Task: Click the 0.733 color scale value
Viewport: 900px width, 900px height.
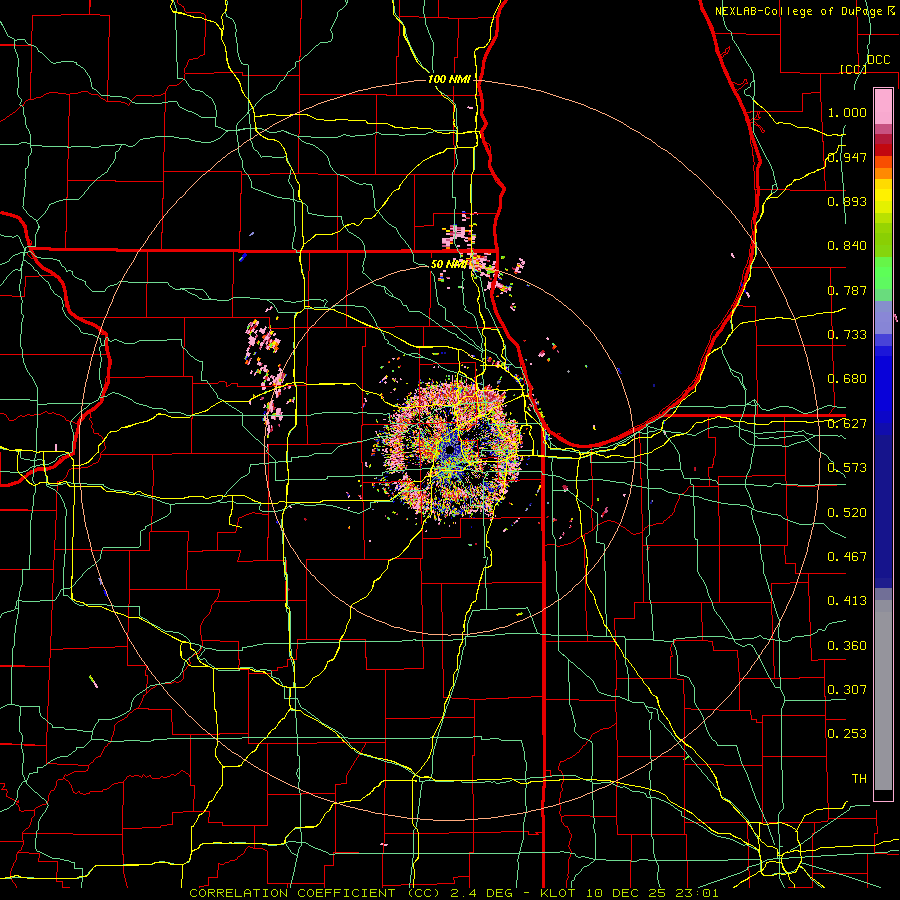Action: click(x=847, y=335)
